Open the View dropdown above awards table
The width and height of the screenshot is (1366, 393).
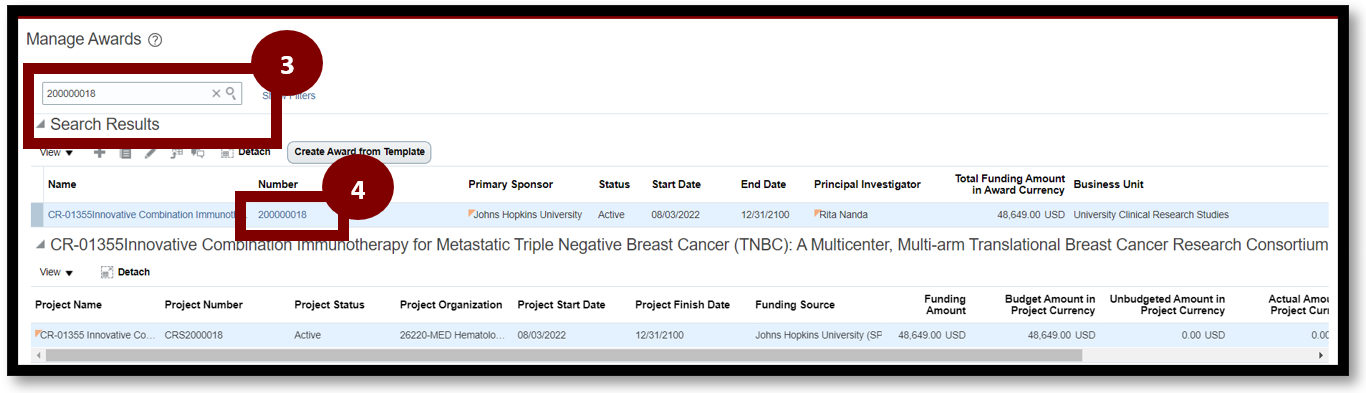(56, 153)
